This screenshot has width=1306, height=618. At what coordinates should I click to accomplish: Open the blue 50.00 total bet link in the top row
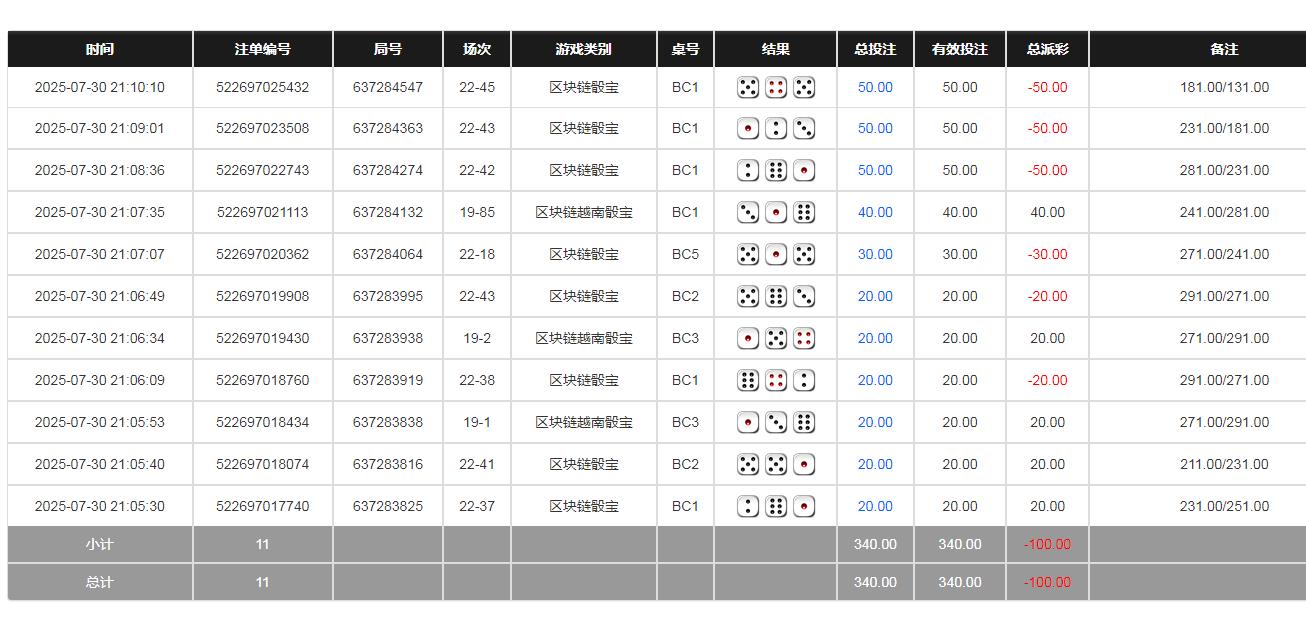click(874, 87)
